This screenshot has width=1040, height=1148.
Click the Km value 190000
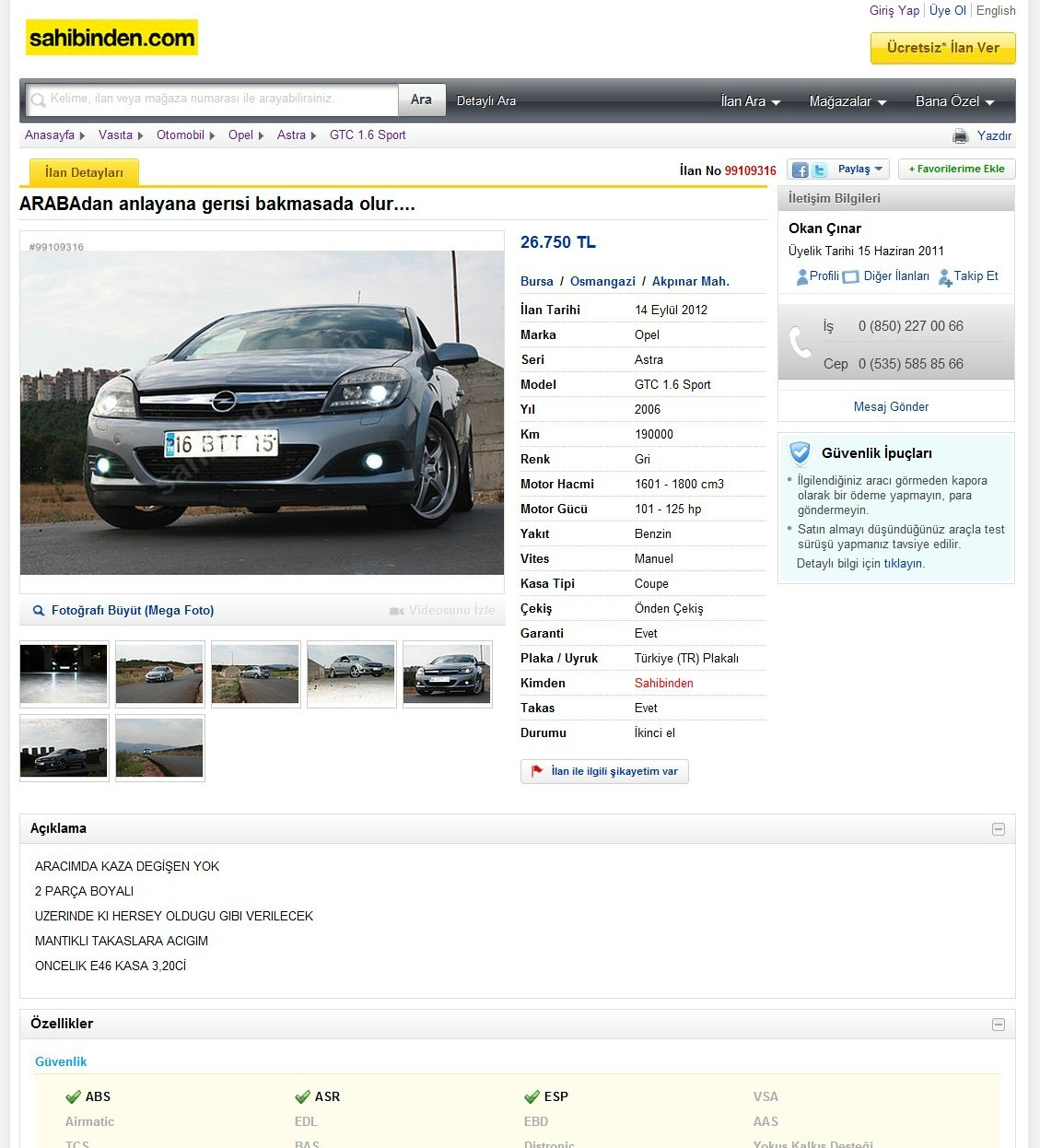[654, 434]
